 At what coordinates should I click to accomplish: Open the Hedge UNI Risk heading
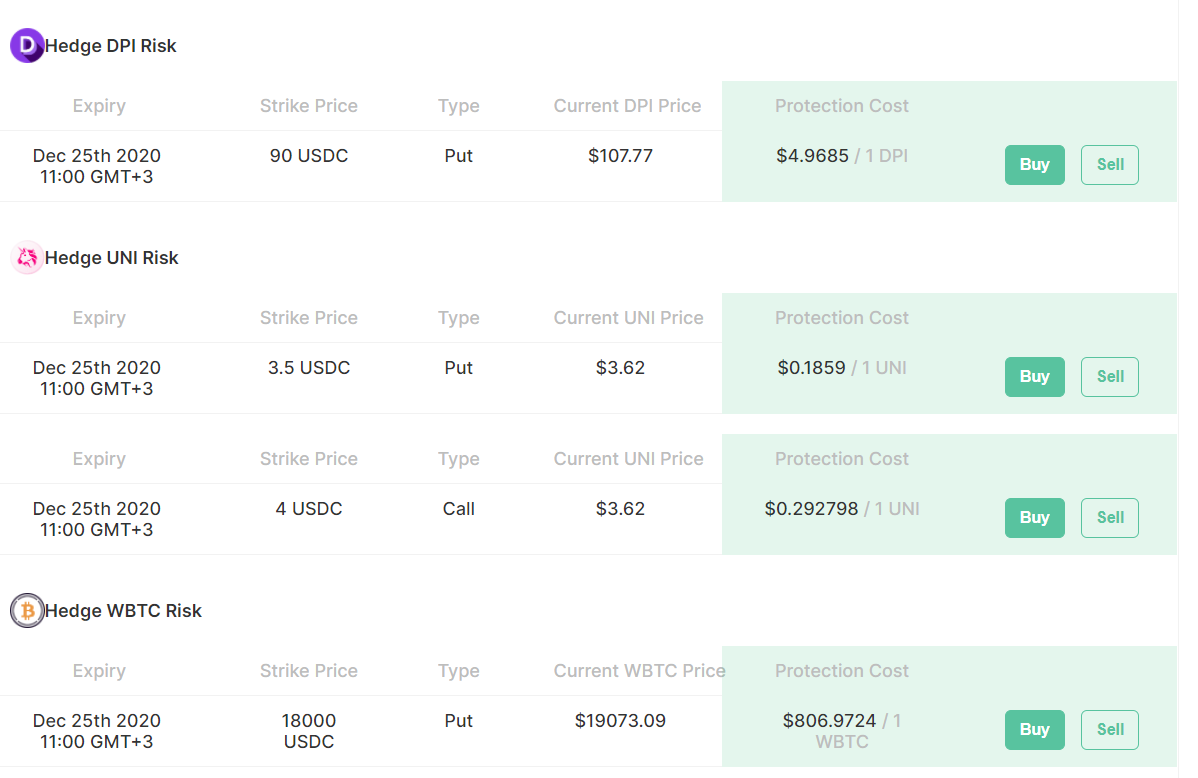pos(112,258)
